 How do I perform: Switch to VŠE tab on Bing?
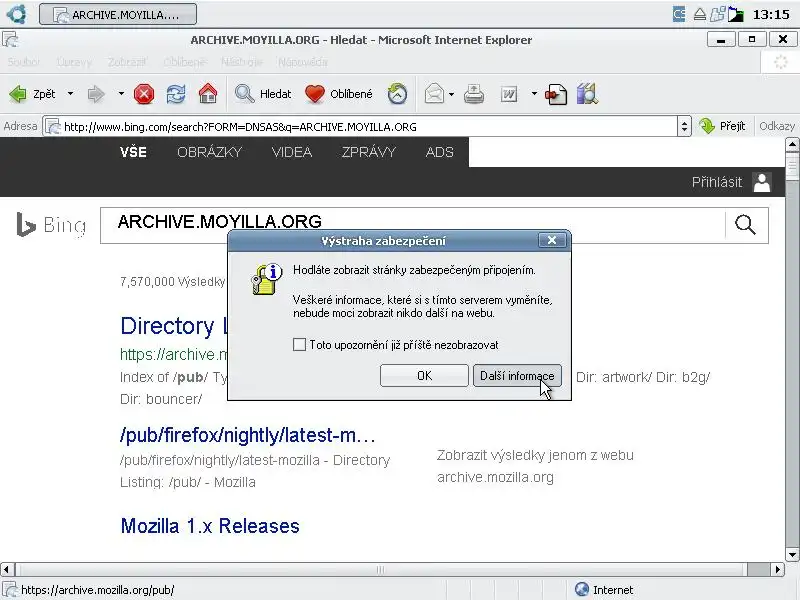[133, 152]
